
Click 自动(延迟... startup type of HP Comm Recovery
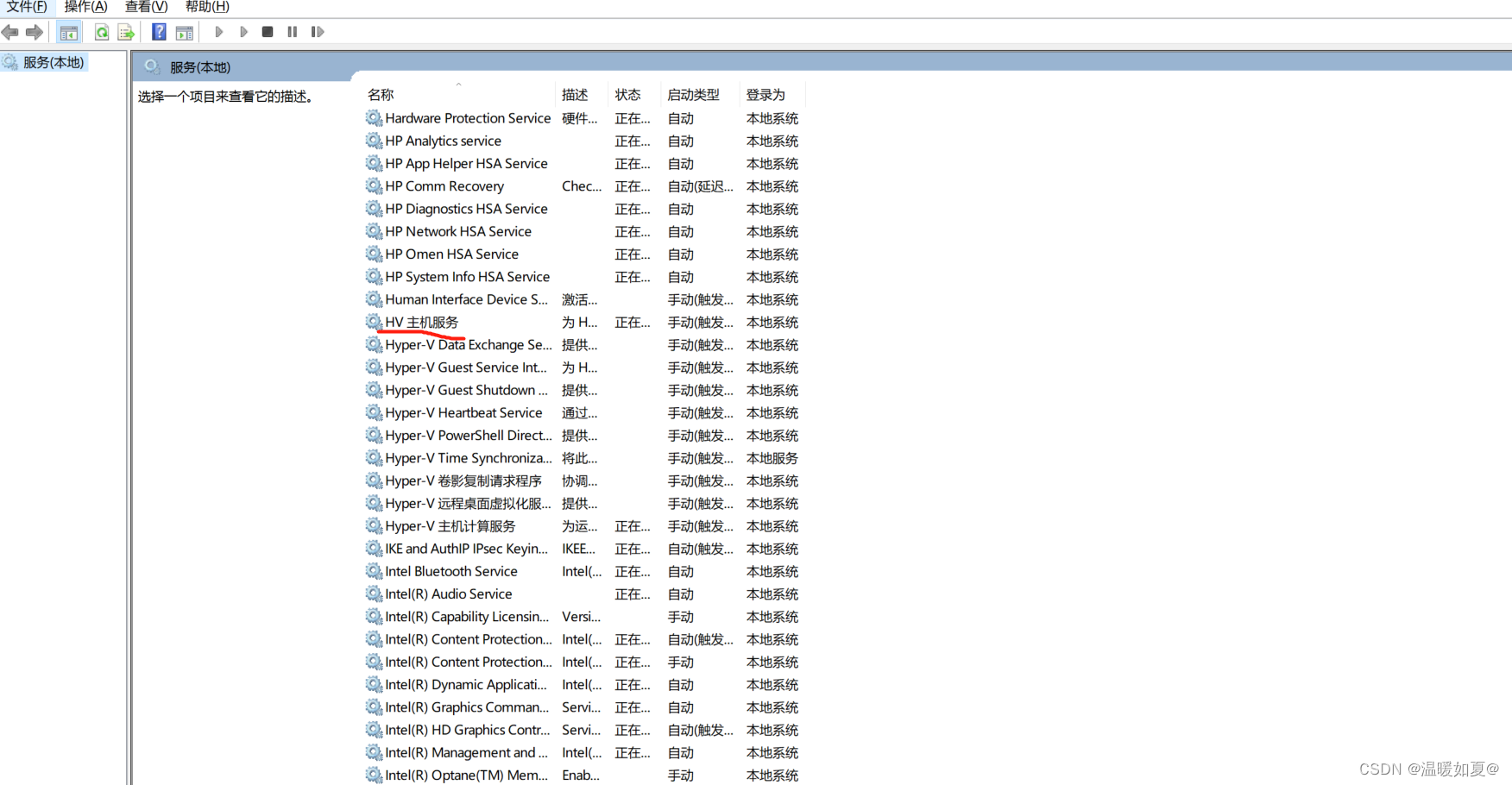click(x=700, y=186)
